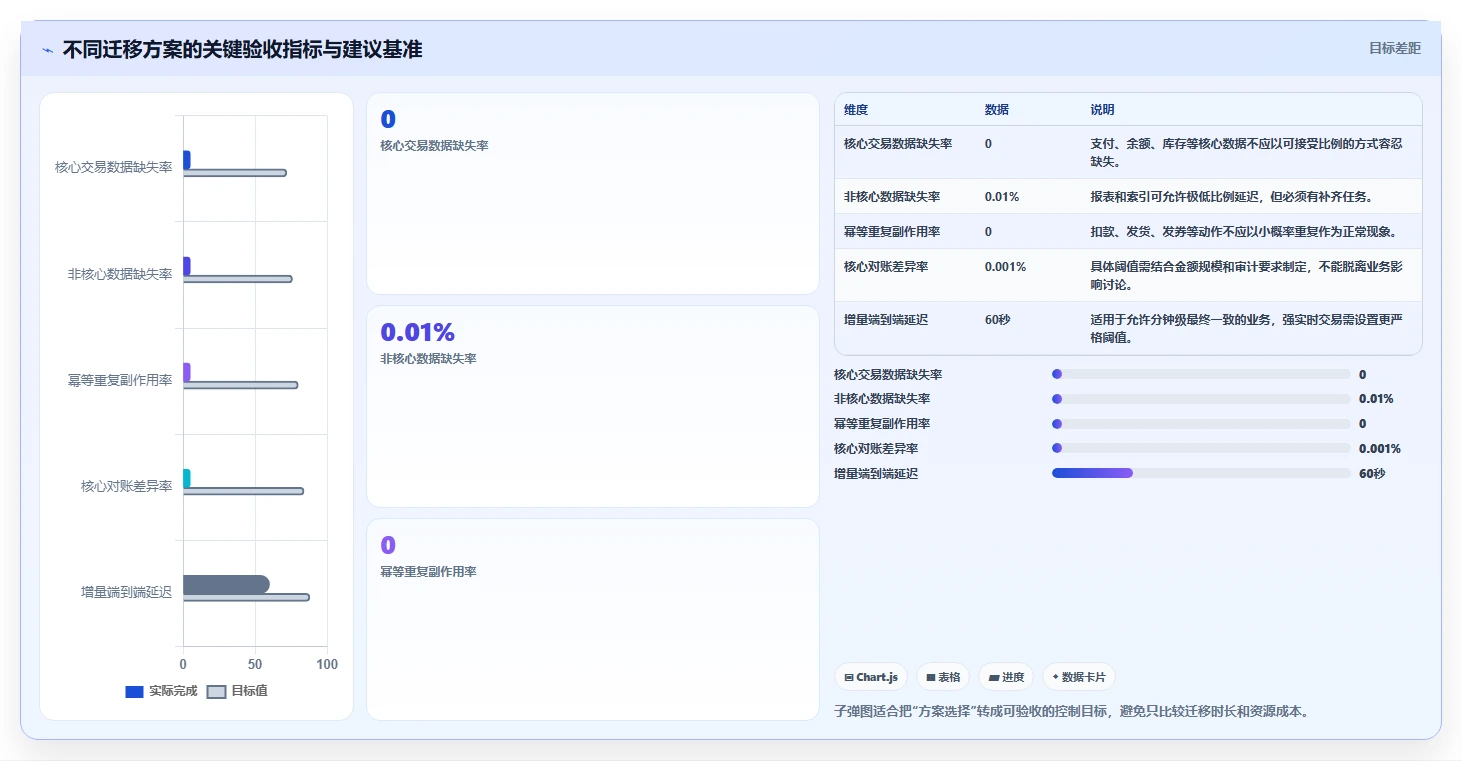Click the 核心交易数据缺失率 progress bar
1462x761 pixels.
tap(1201, 374)
